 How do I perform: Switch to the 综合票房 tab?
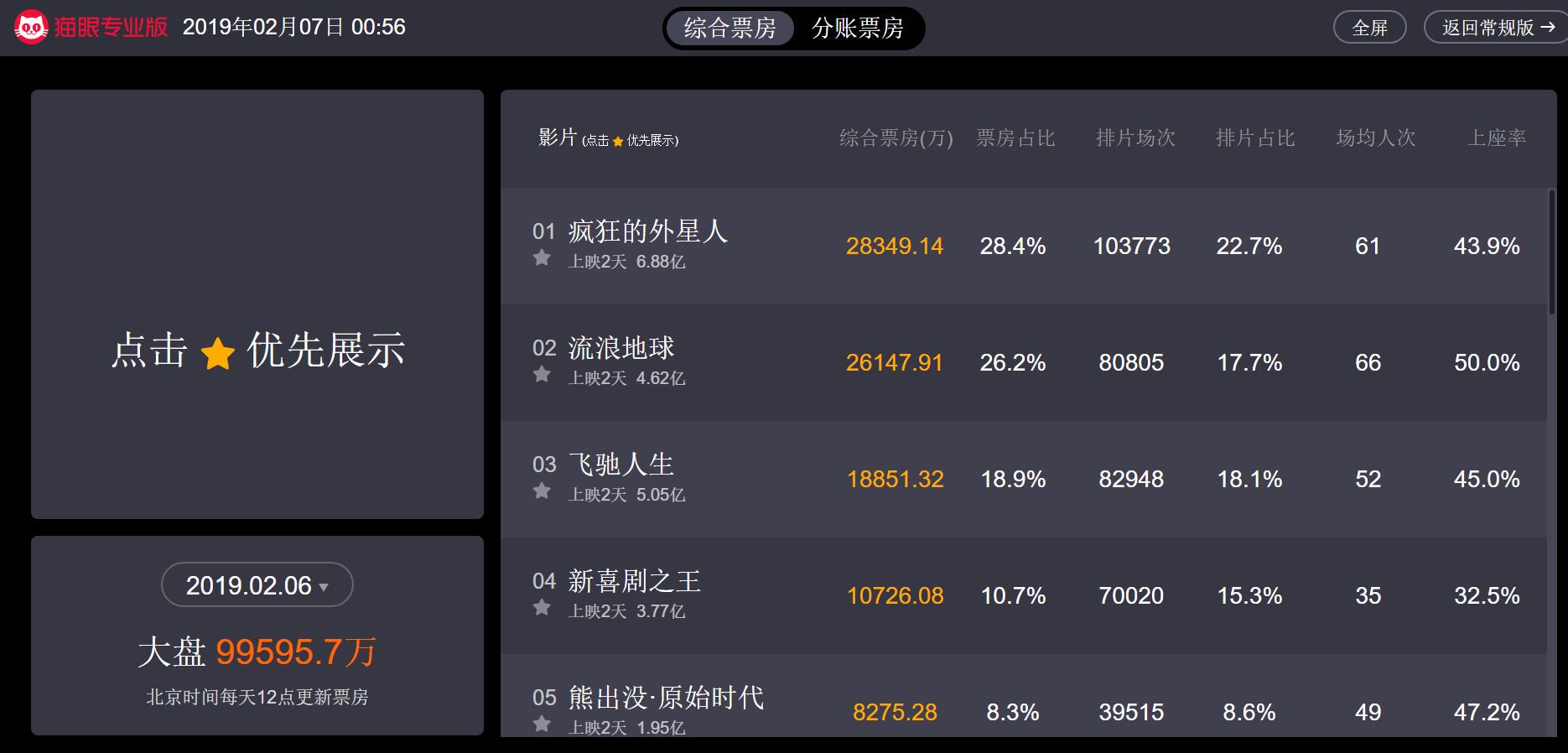729,29
